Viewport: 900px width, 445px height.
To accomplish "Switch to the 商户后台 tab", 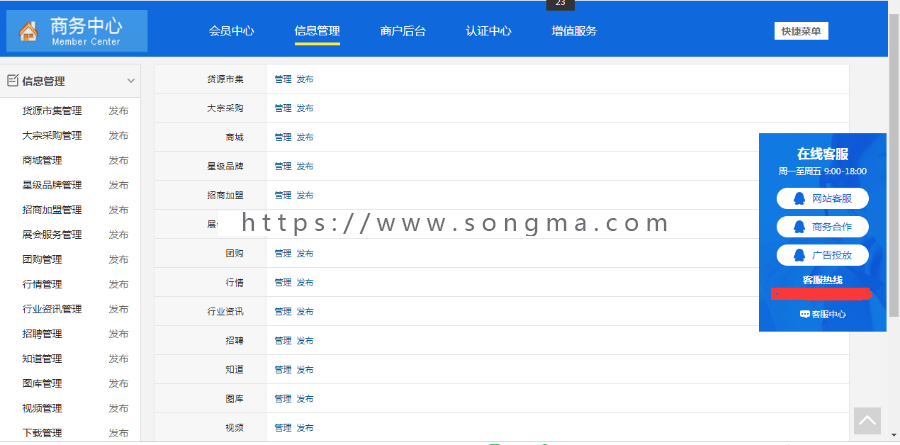I will click(403, 31).
